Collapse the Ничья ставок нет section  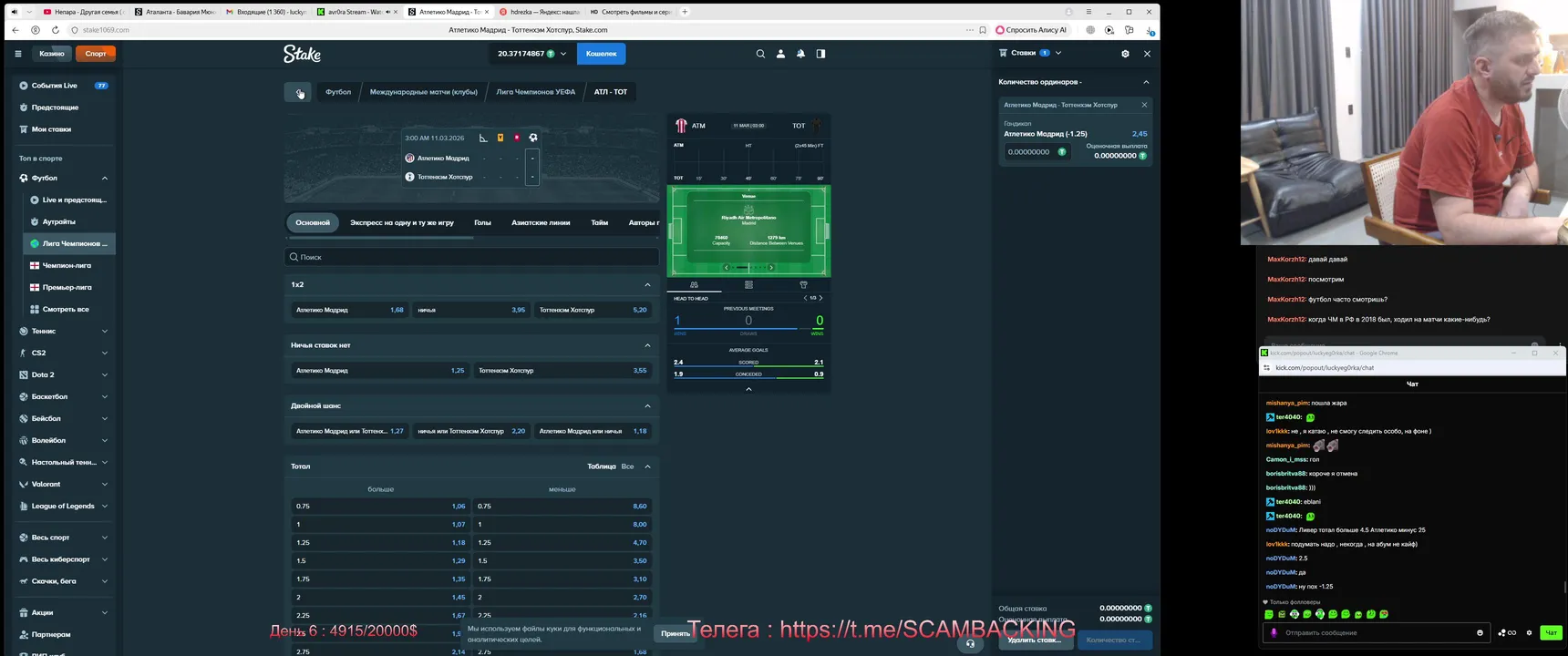click(x=647, y=345)
